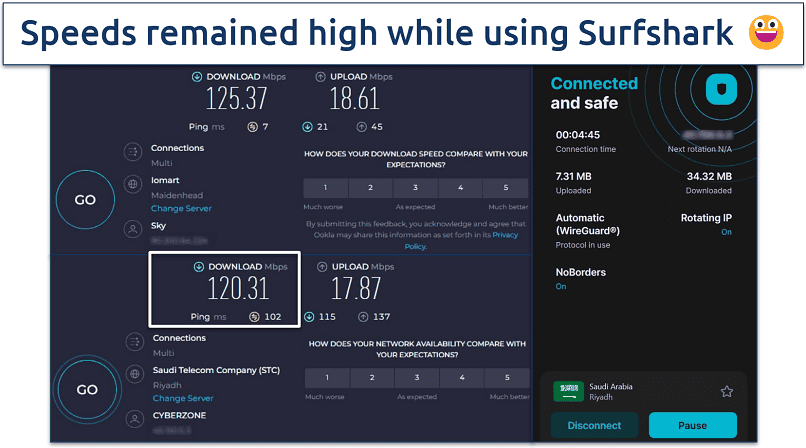Click the Iomart server name
Viewport: 806px width, 448px height.
[165, 180]
